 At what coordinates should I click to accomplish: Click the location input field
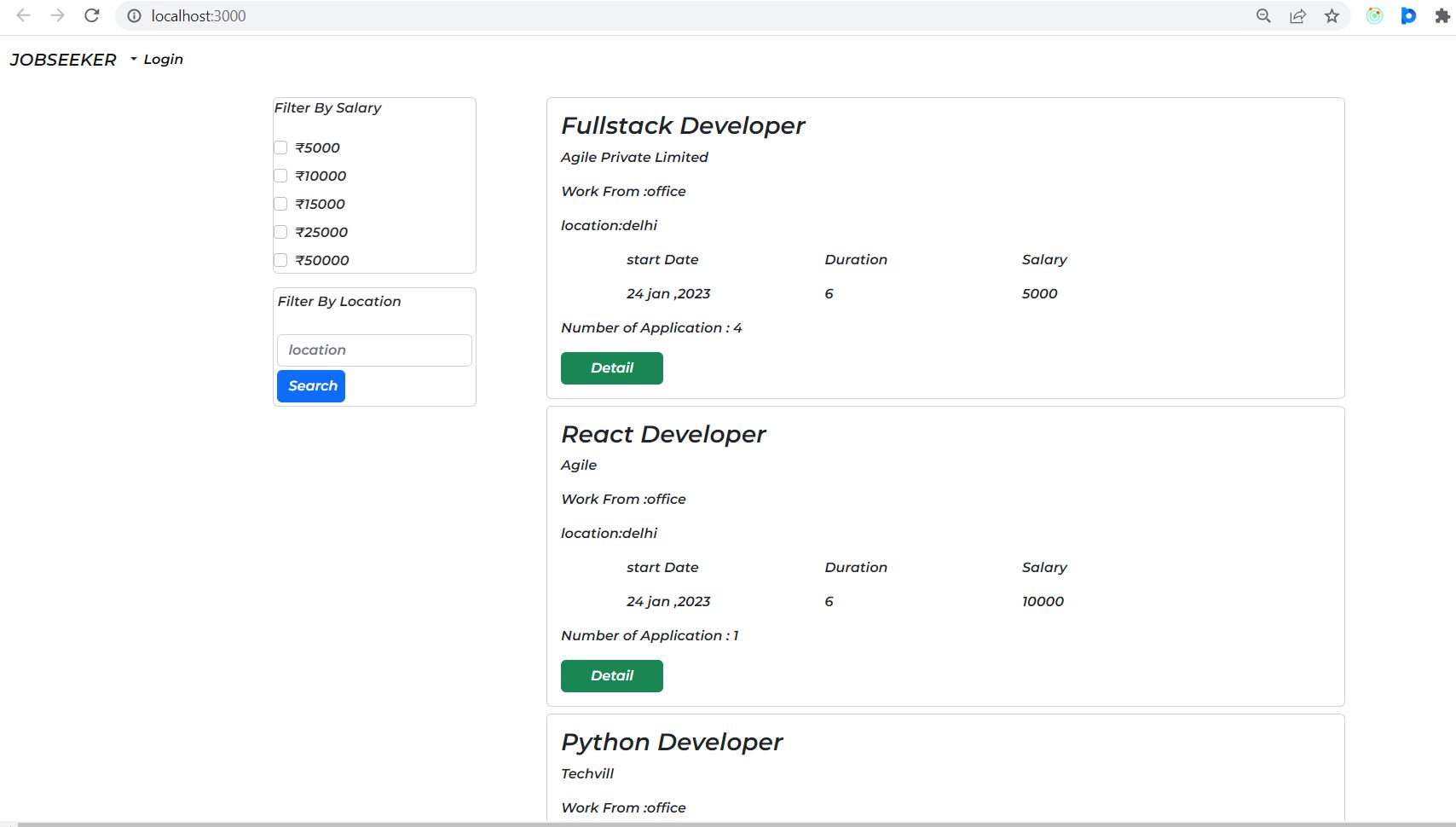[x=373, y=350]
